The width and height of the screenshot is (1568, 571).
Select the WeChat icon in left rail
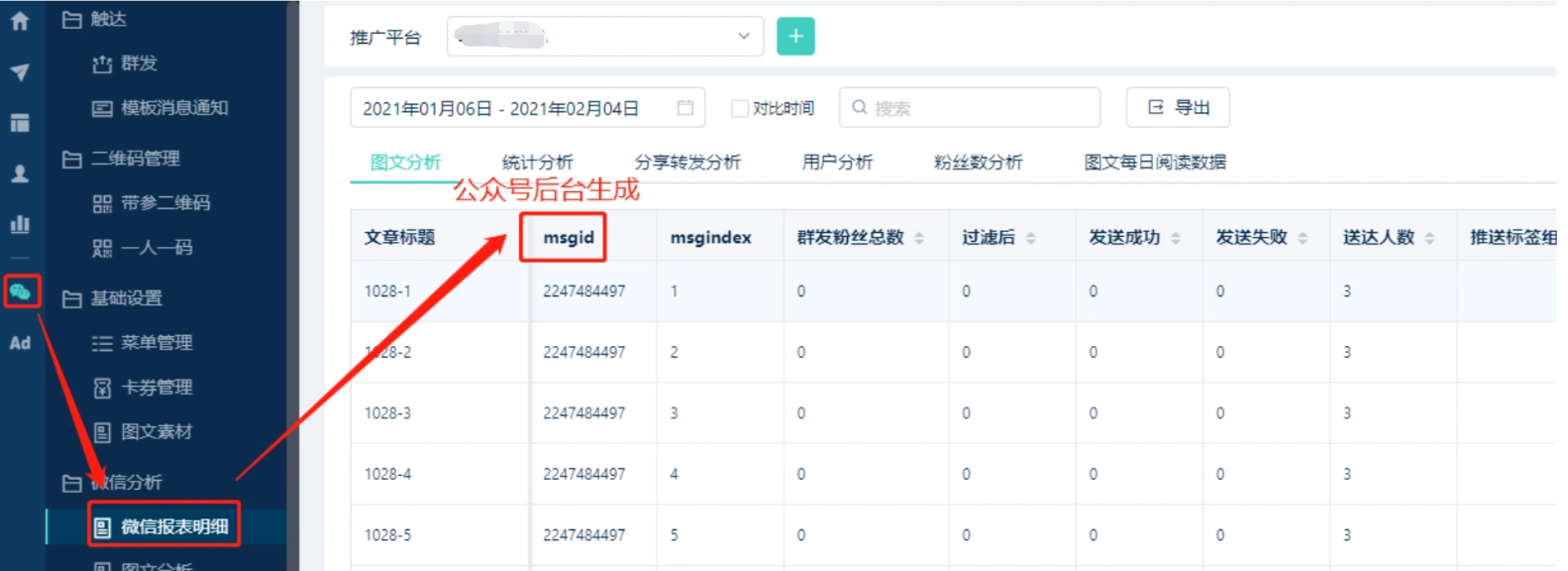20,291
